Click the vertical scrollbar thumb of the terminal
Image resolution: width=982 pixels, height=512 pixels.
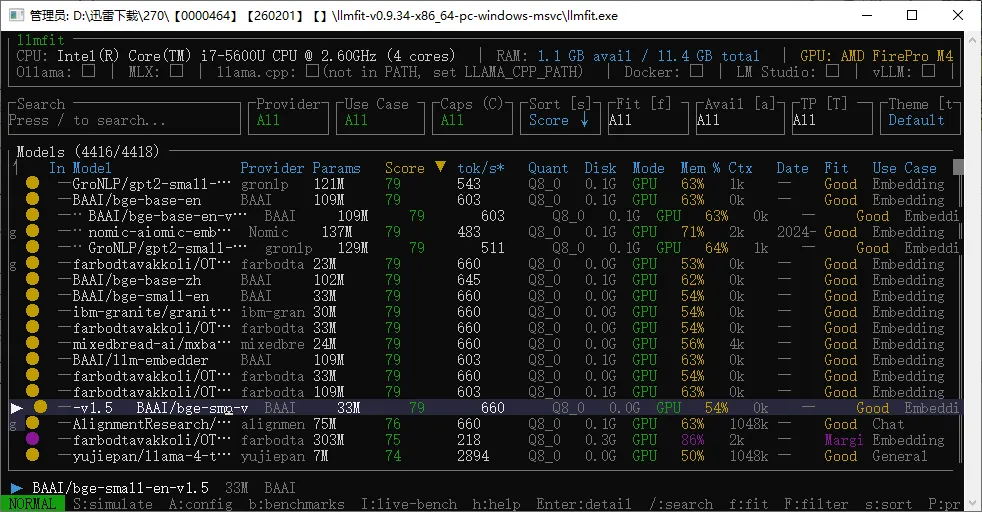click(958, 166)
